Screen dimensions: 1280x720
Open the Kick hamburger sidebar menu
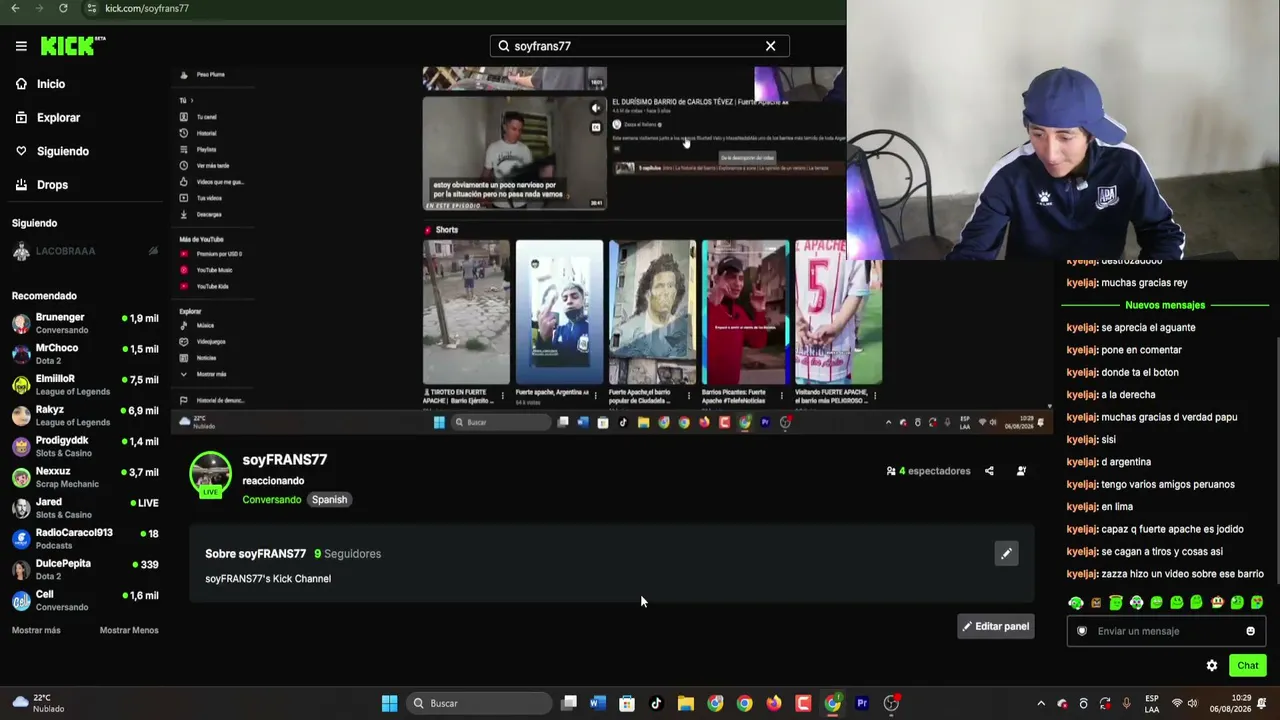(x=21, y=46)
